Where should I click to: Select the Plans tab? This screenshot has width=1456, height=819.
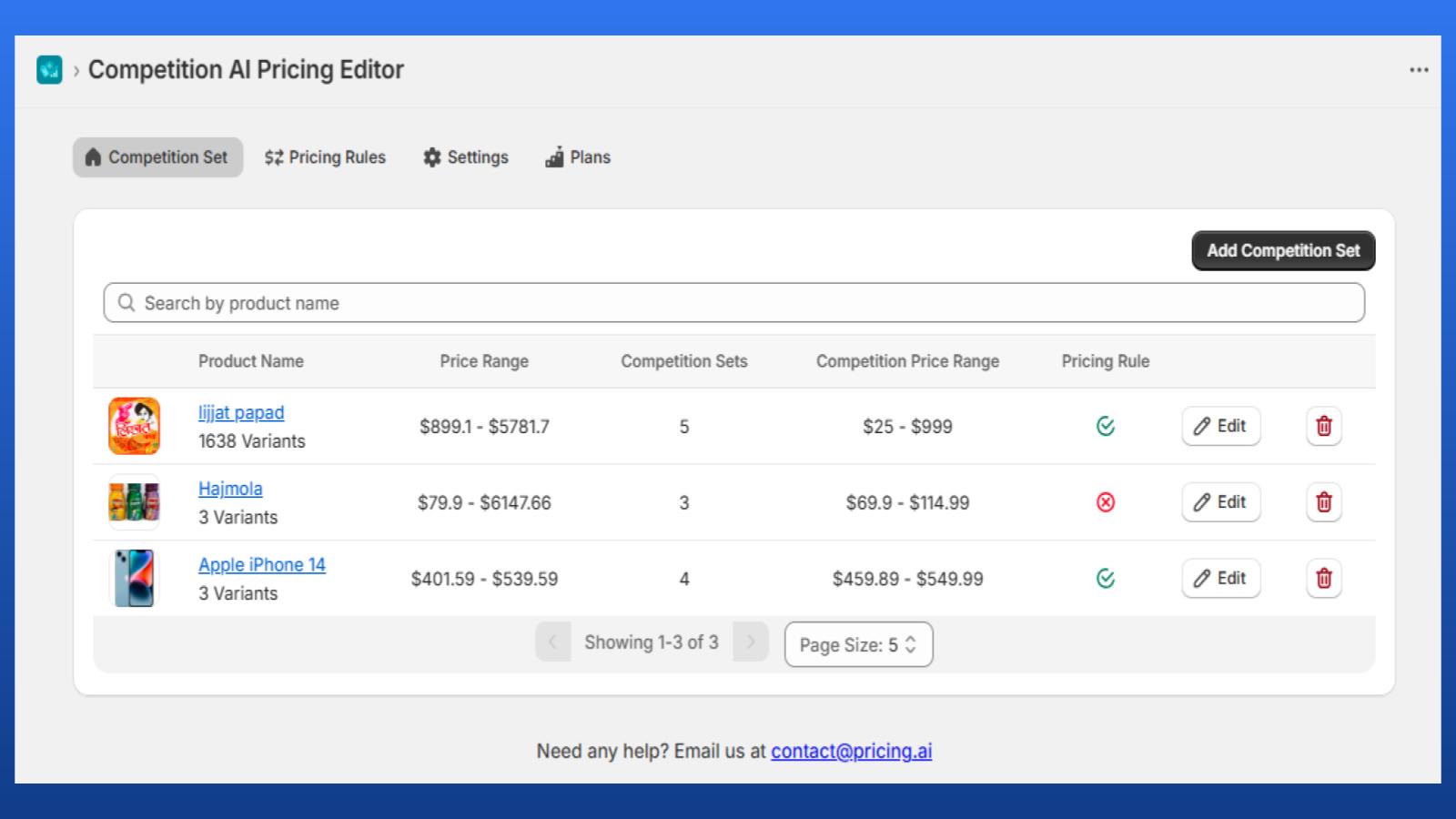click(x=578, y=157)
